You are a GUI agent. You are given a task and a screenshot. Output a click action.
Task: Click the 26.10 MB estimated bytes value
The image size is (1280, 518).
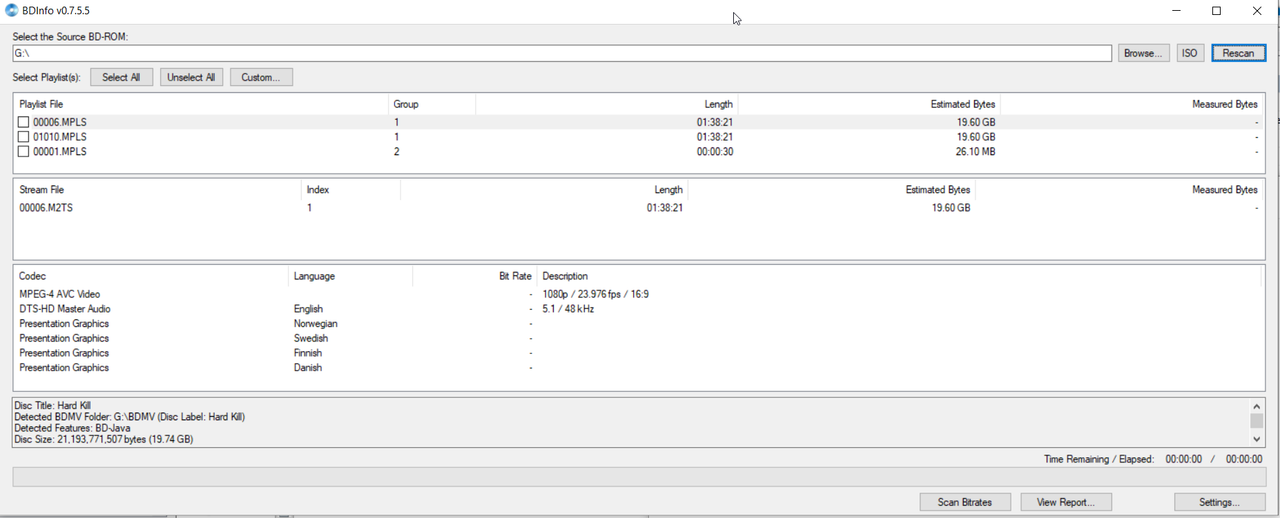pos(975,152)
